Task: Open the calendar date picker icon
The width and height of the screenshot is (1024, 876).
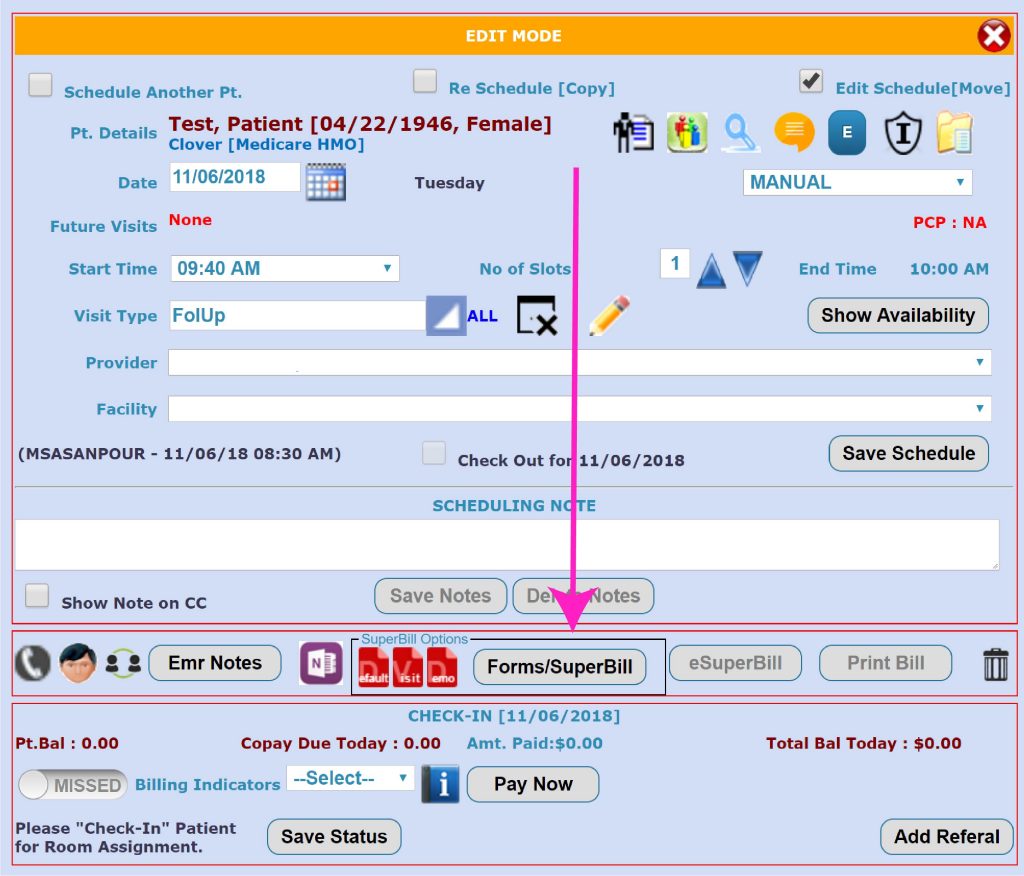Action: [x=325, y=182]
